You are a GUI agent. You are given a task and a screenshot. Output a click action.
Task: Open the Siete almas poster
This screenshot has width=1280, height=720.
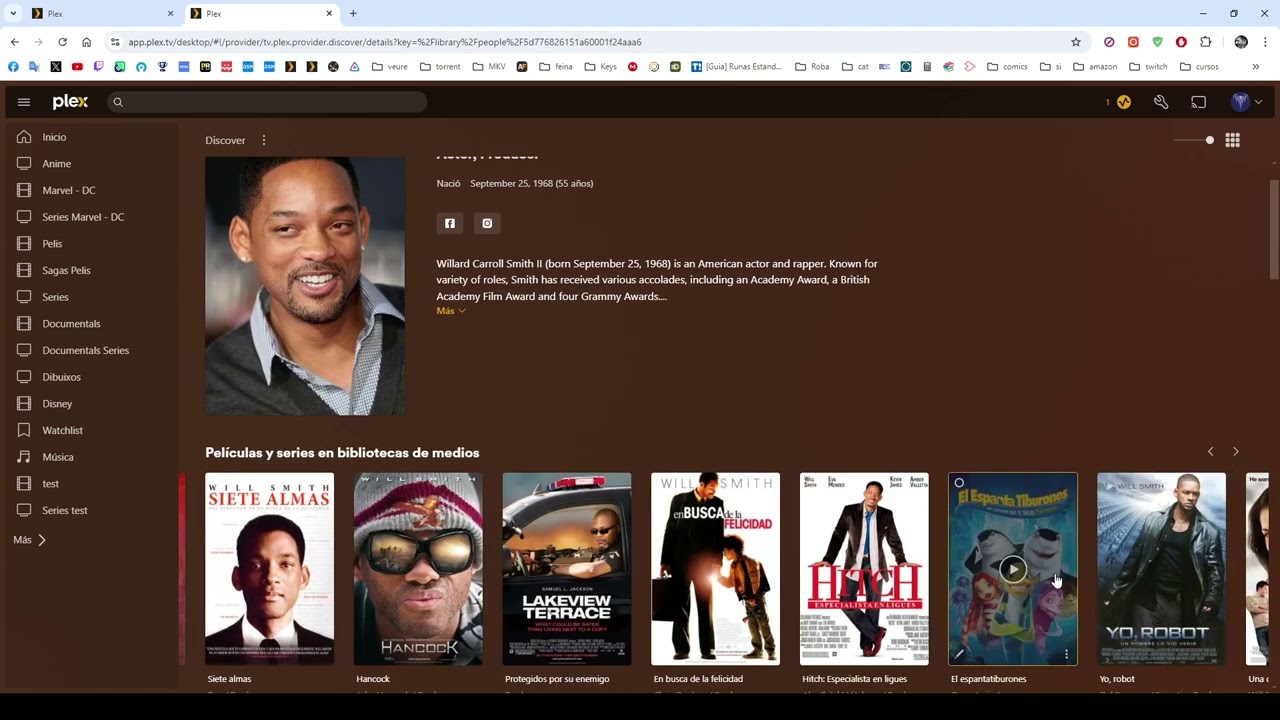point(269,569)
